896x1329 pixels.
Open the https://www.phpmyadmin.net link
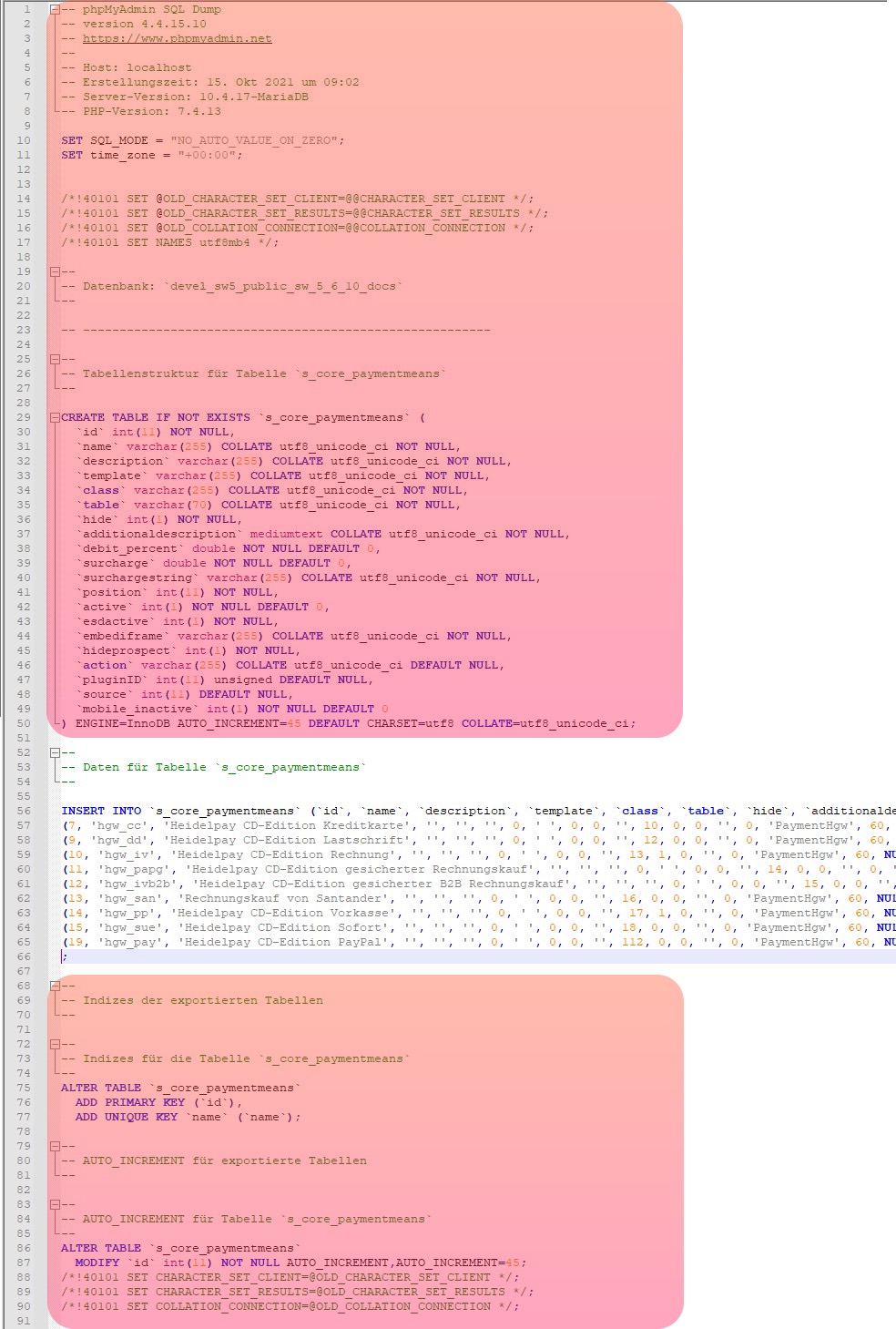(x=178, y=38)
